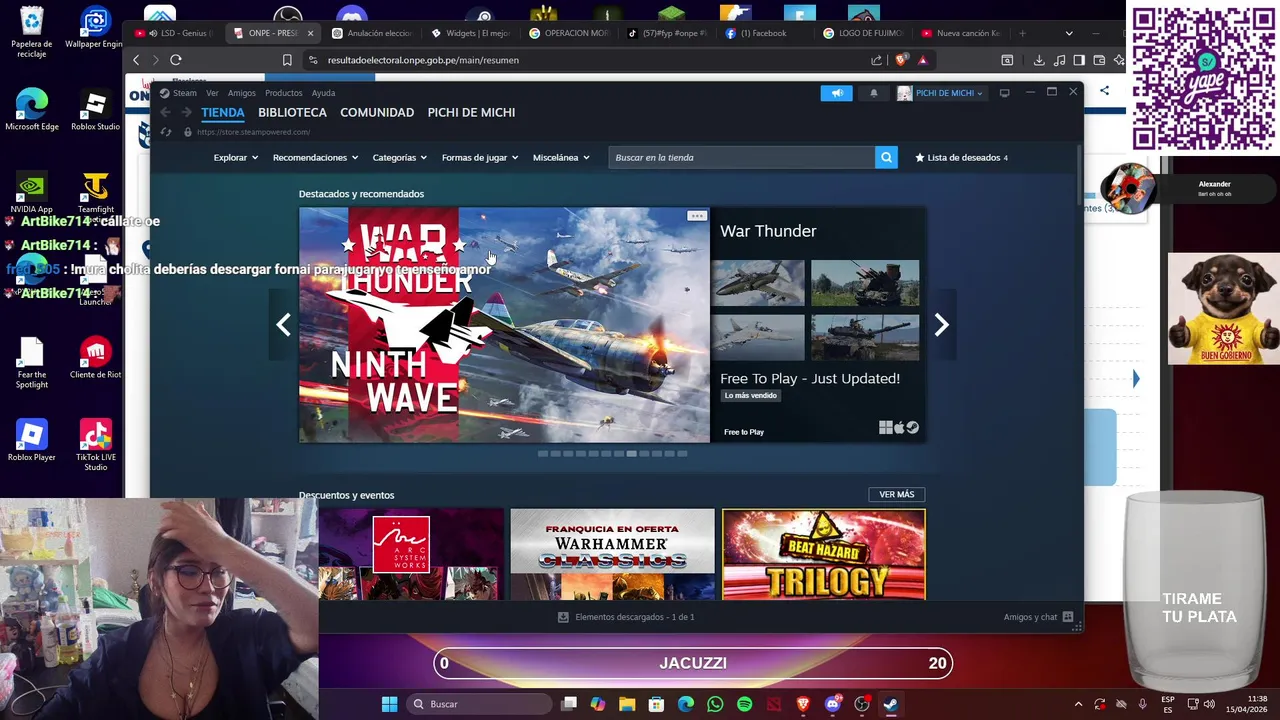Click the PICHI DE MICHI account avatar

pyautogui.click(x=904, y=93)
